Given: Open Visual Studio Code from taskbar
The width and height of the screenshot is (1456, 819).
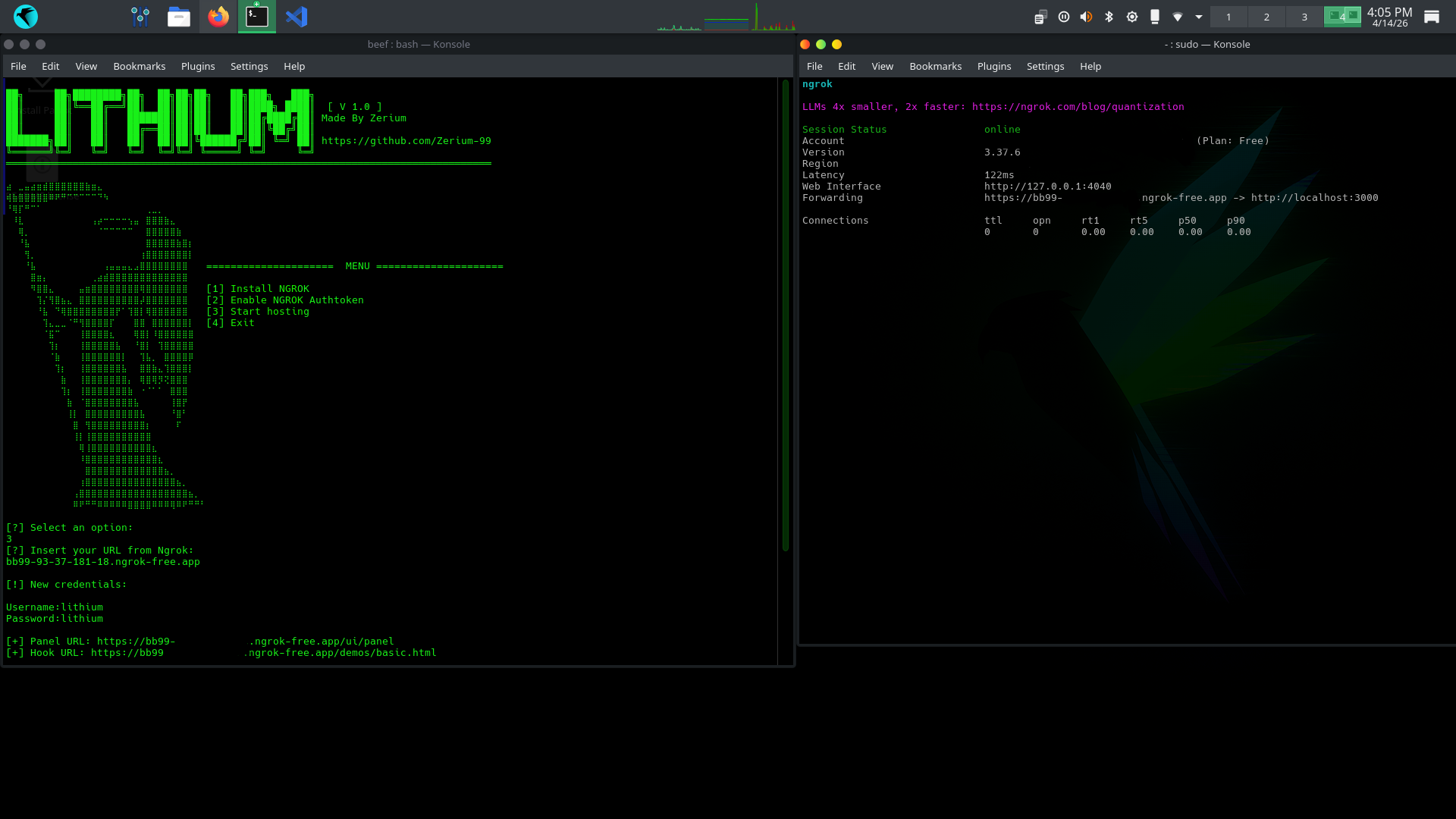Looking at the screenshot, I should click(297, 17).
